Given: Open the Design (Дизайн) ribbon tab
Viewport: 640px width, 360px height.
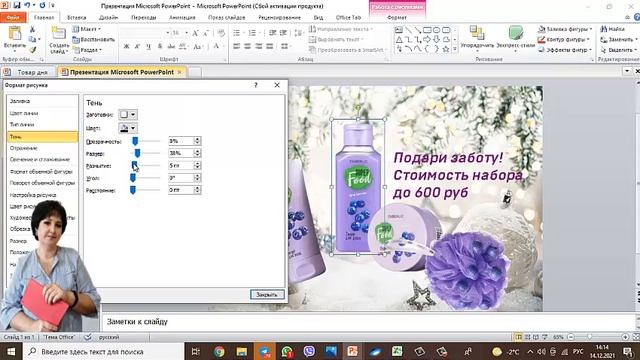Looking at the screenshot, I should tap(109, 18).
